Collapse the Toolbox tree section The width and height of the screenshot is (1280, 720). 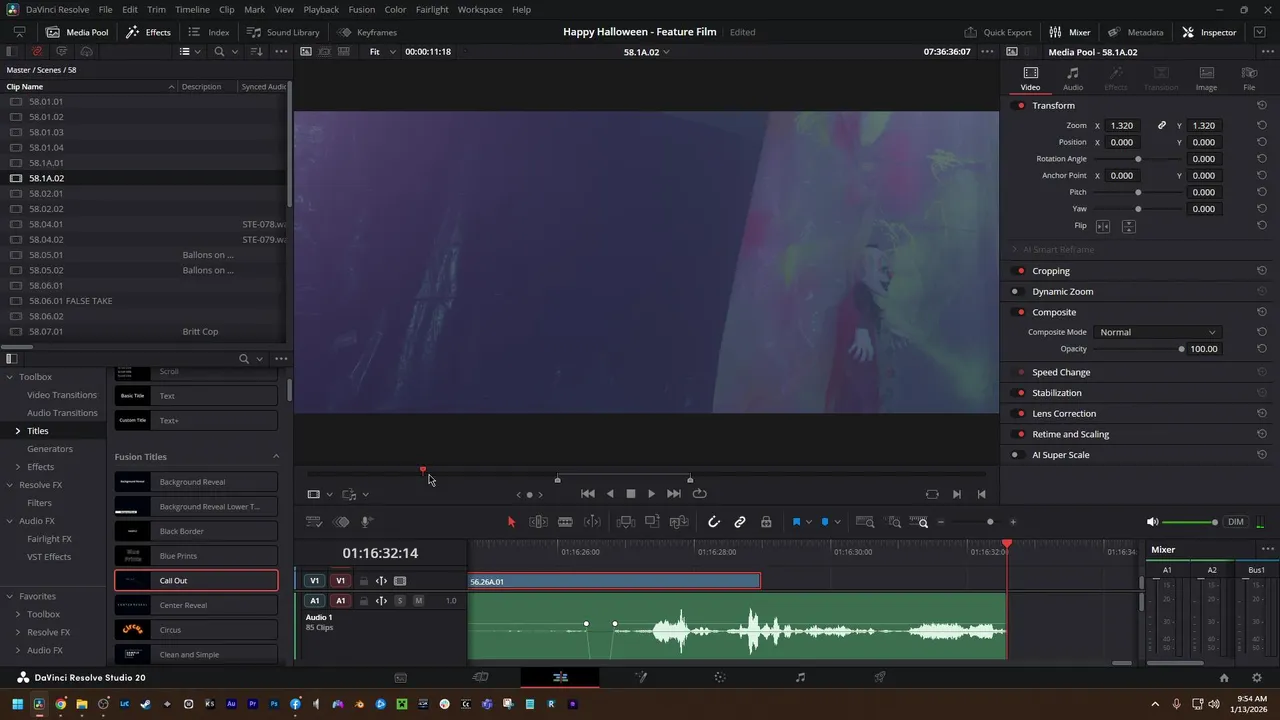9,377
